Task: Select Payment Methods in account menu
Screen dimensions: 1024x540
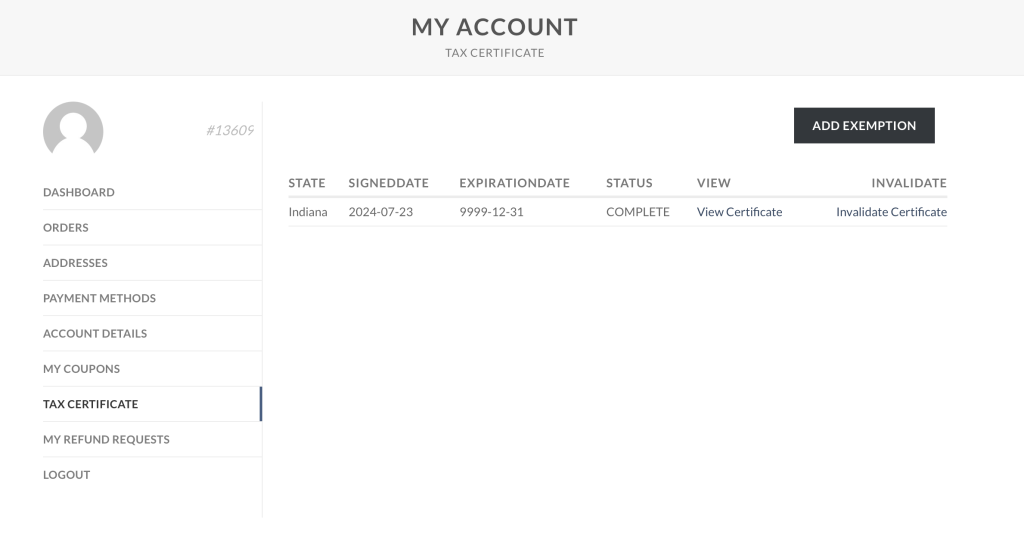Action: (99, 298)
